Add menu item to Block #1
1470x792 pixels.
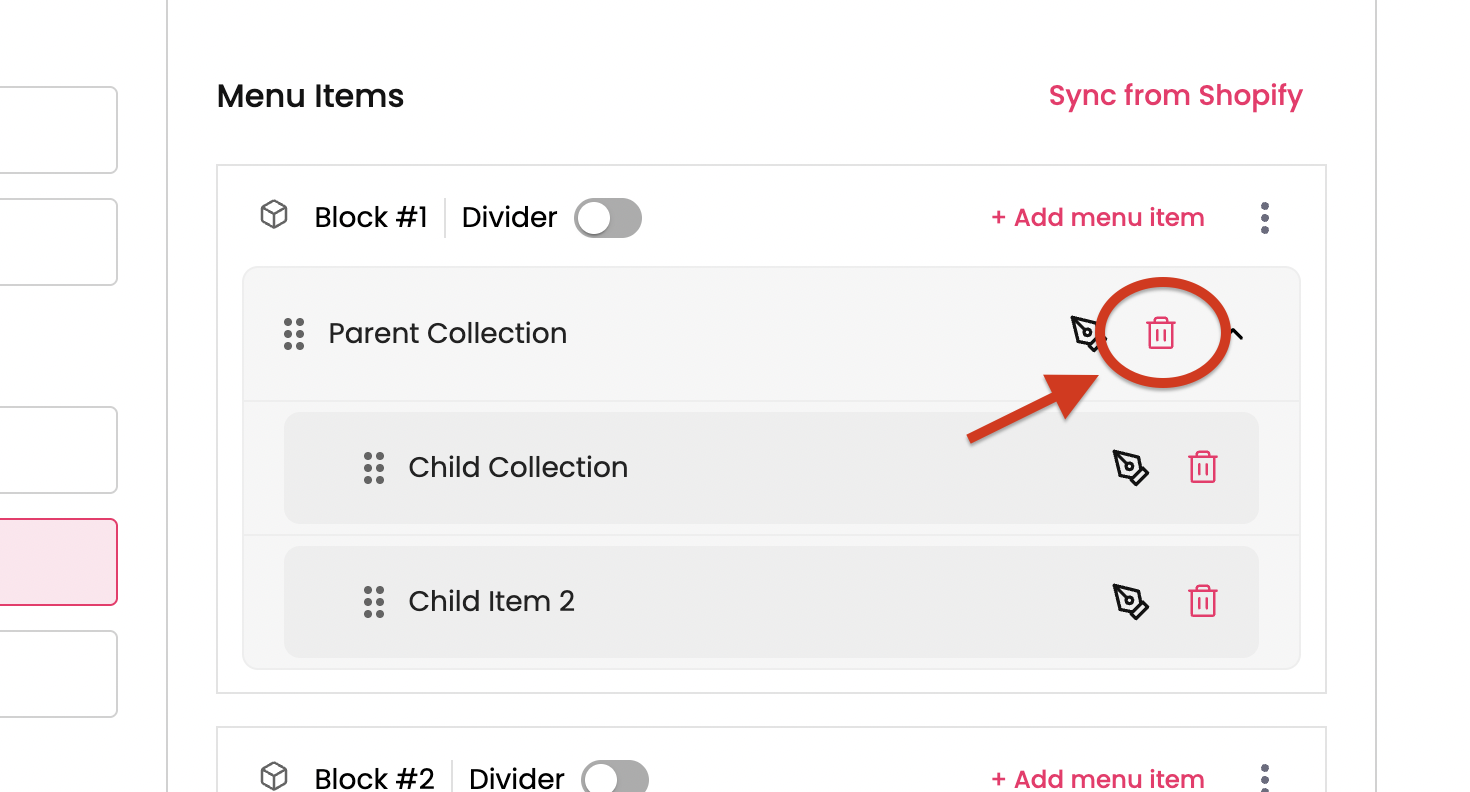[x=1097, y=218]
